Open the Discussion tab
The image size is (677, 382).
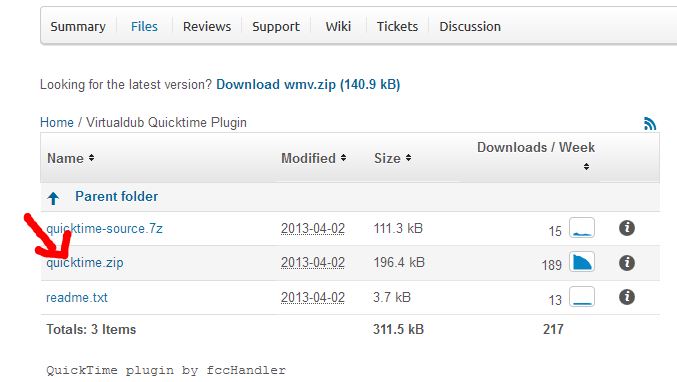click(x=470, y=26)
